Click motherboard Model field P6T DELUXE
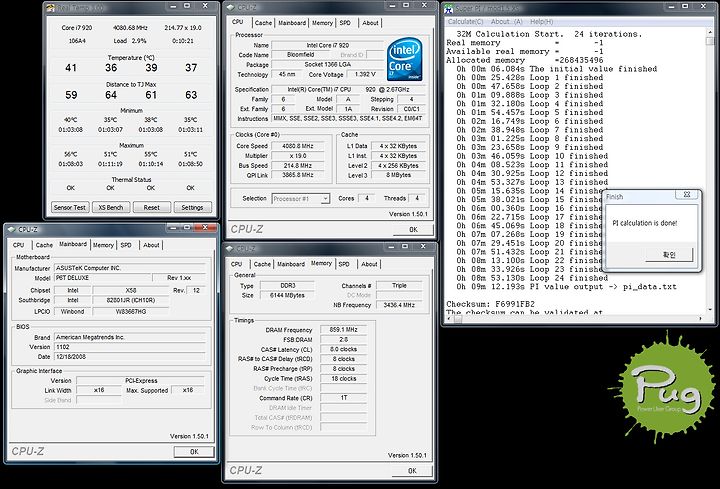Screen dimensions: 720x489 [102, 278]
